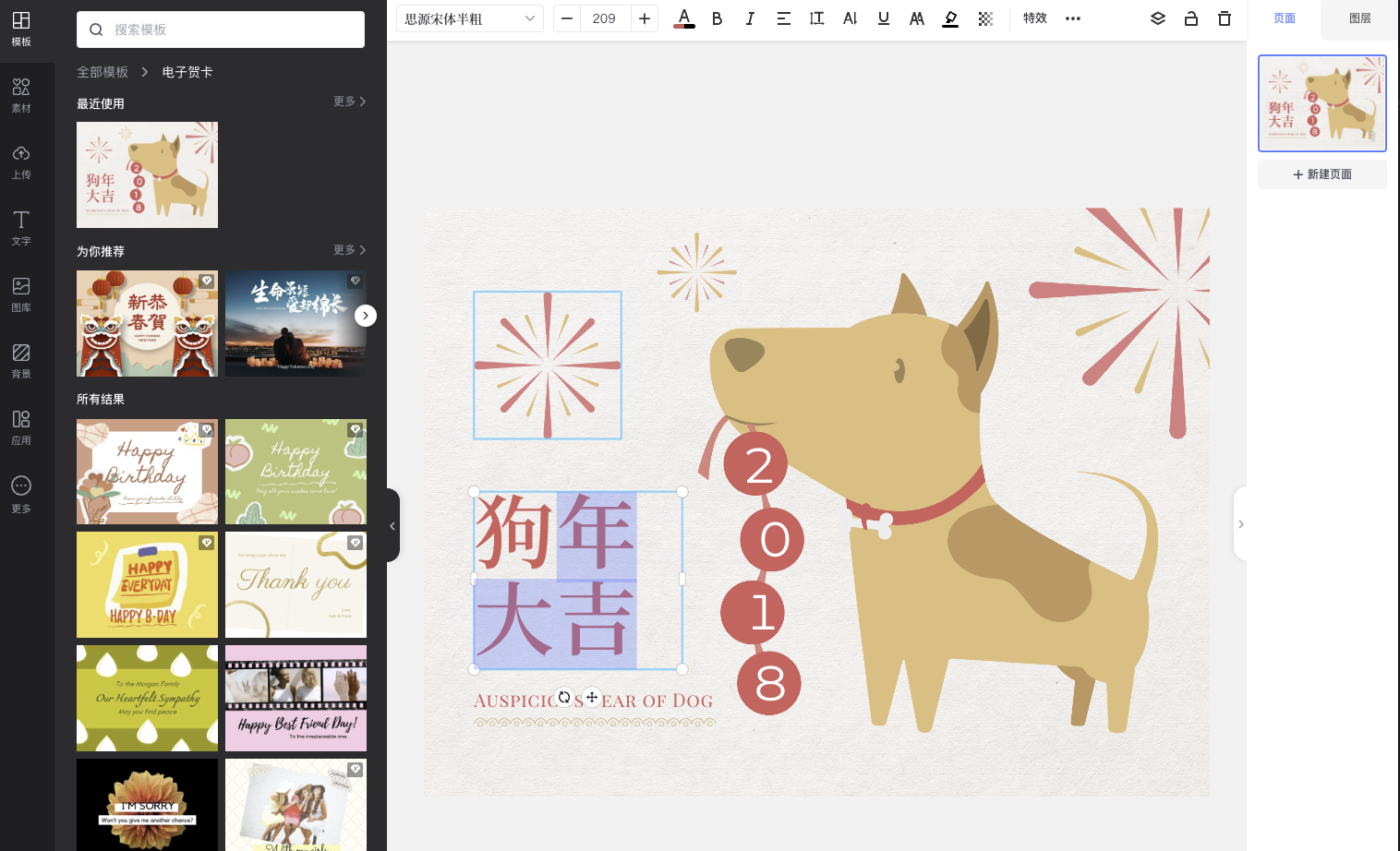Open the 思源宋体半粗 font dropdown
Viewport: 1400px width, 851px height.
tap(469, 18)
